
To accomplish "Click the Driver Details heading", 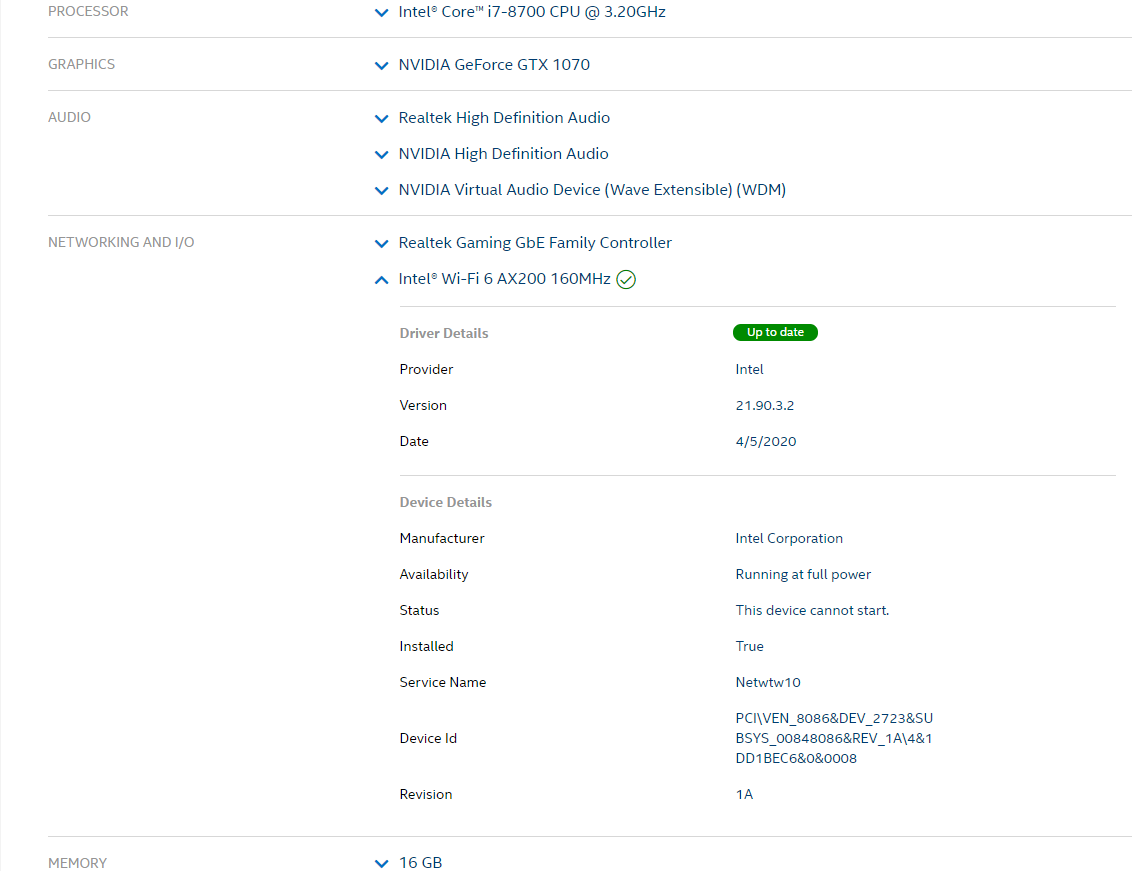I will [x=443, y=333].
